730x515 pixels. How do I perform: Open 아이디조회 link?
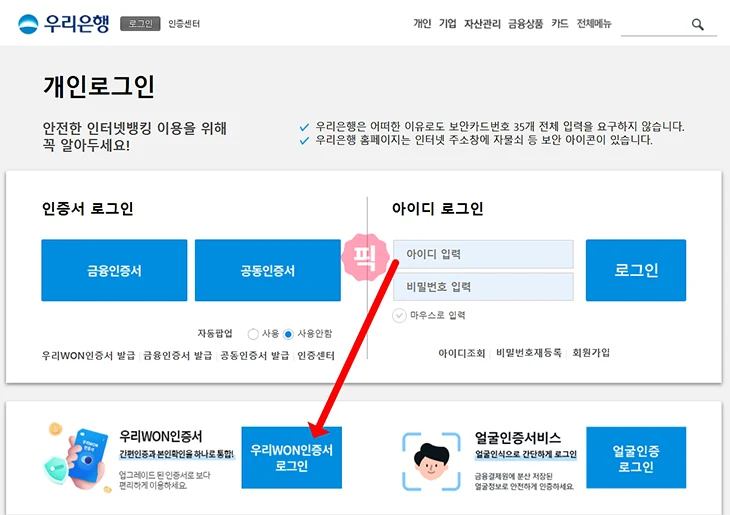point(461,353)
